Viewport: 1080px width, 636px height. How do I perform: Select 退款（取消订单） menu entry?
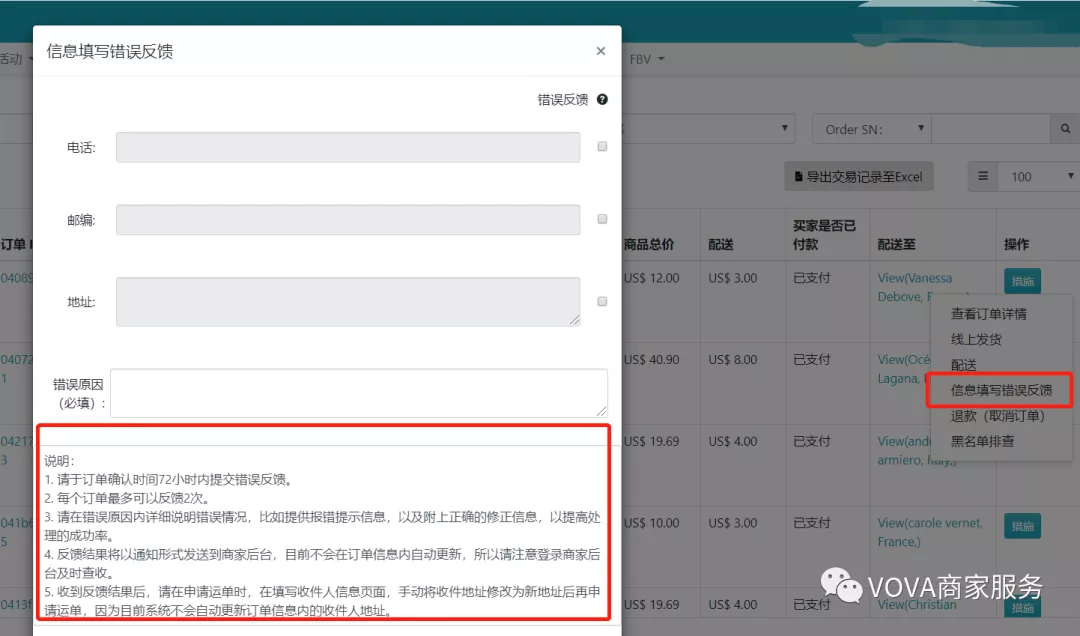[998, 416]
